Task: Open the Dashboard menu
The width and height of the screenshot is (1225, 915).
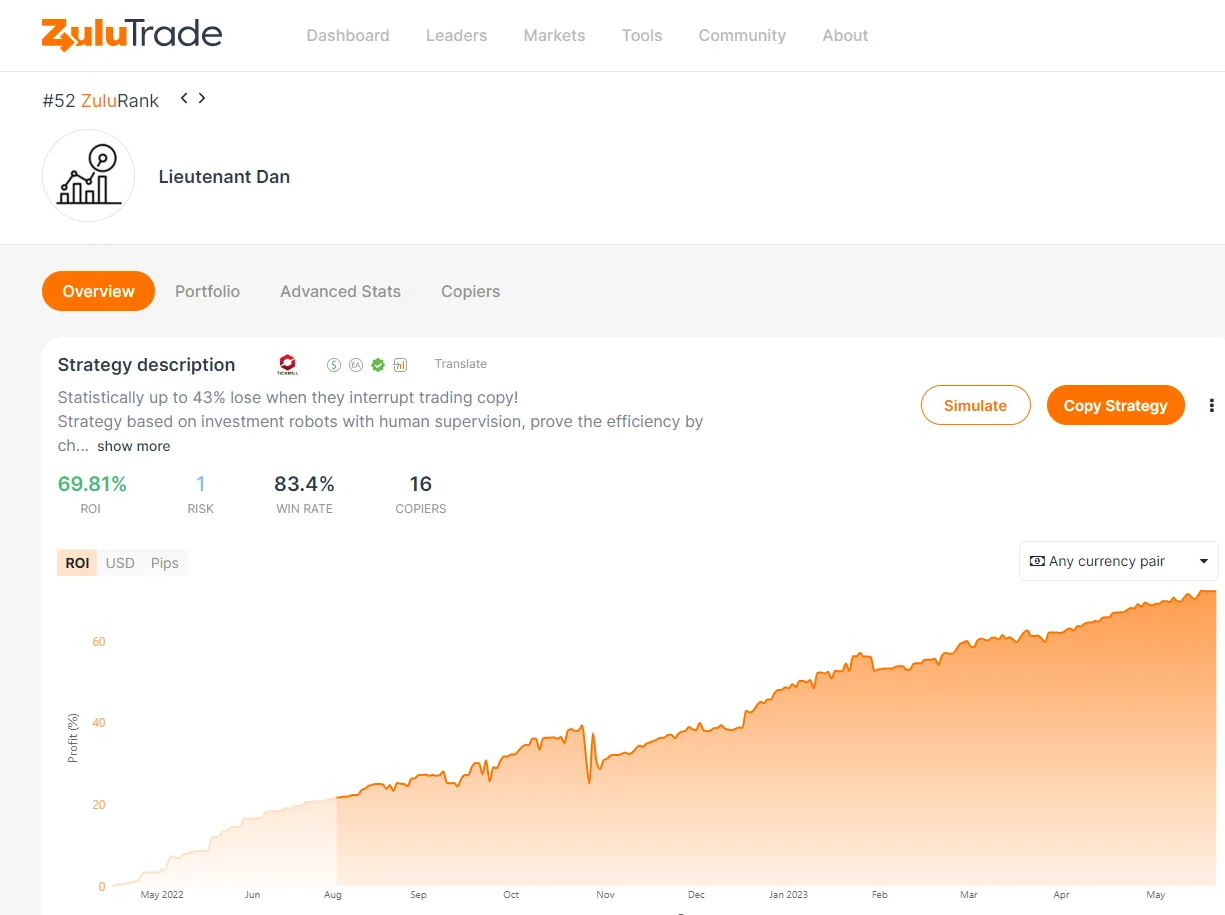Action: [348, 35]
